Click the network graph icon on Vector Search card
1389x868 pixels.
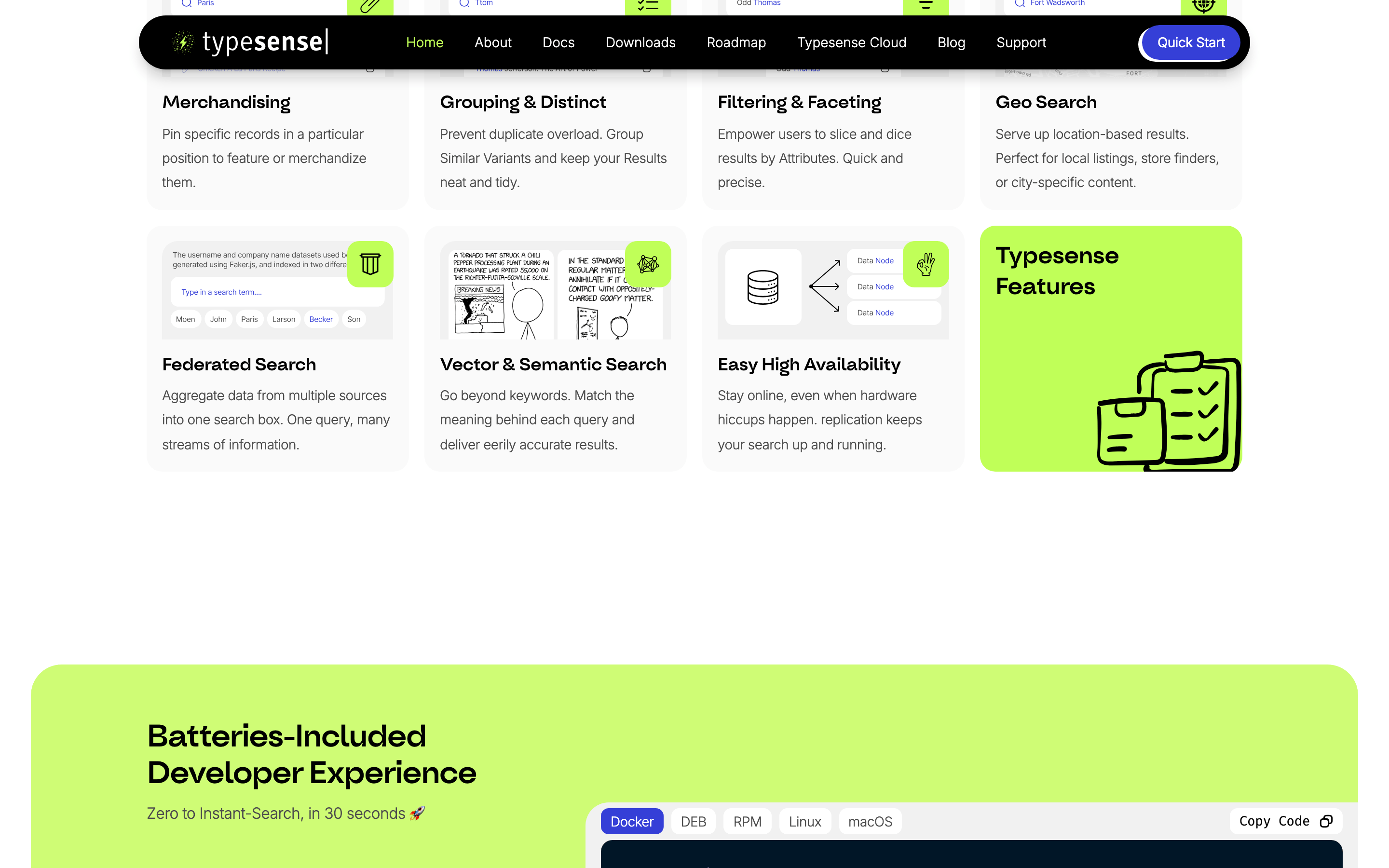click(x=648, y=264)
